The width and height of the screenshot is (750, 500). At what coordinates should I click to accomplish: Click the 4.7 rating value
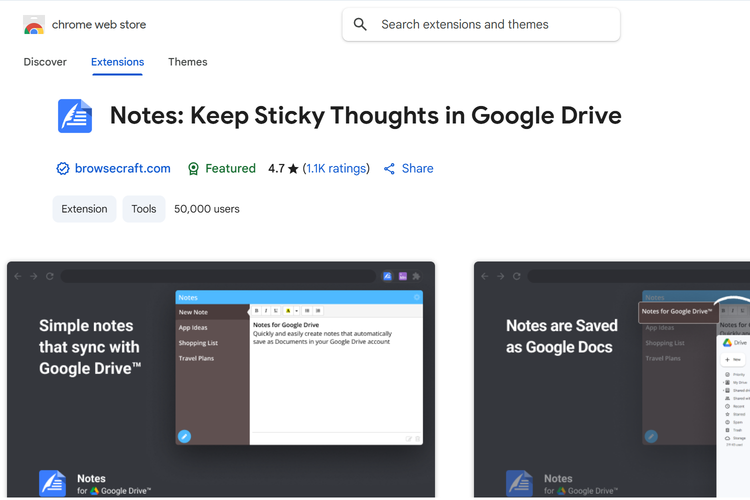point(276,168)
